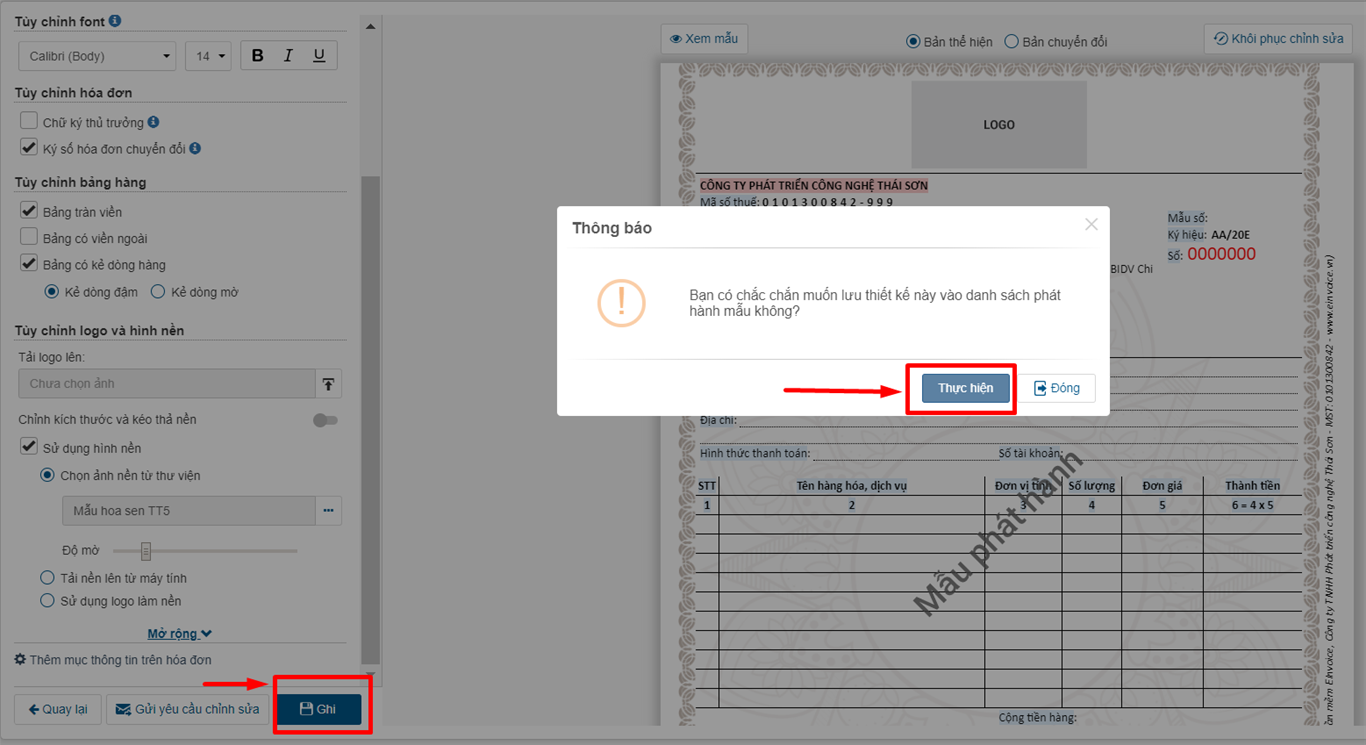Toggle Underline text formatting

click(x=319, y=56)
